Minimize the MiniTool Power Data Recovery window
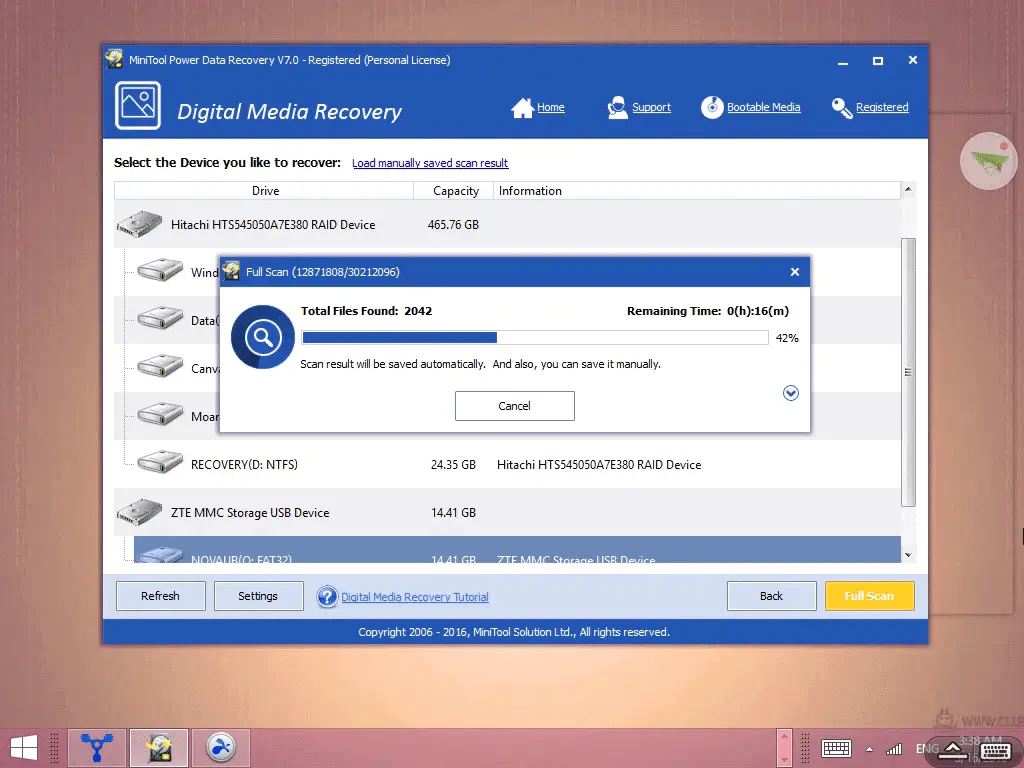The width and height of the screenshot is (1024, 768). tap(843, 61)
